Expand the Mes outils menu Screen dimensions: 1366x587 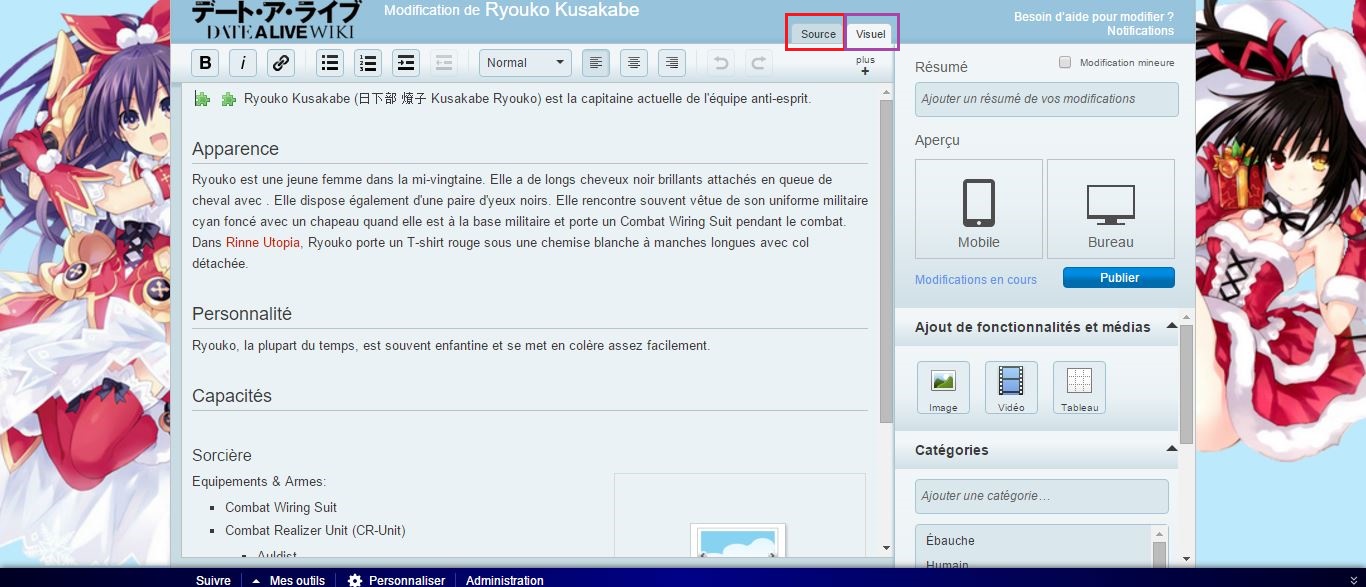click(x=289, y=580)
